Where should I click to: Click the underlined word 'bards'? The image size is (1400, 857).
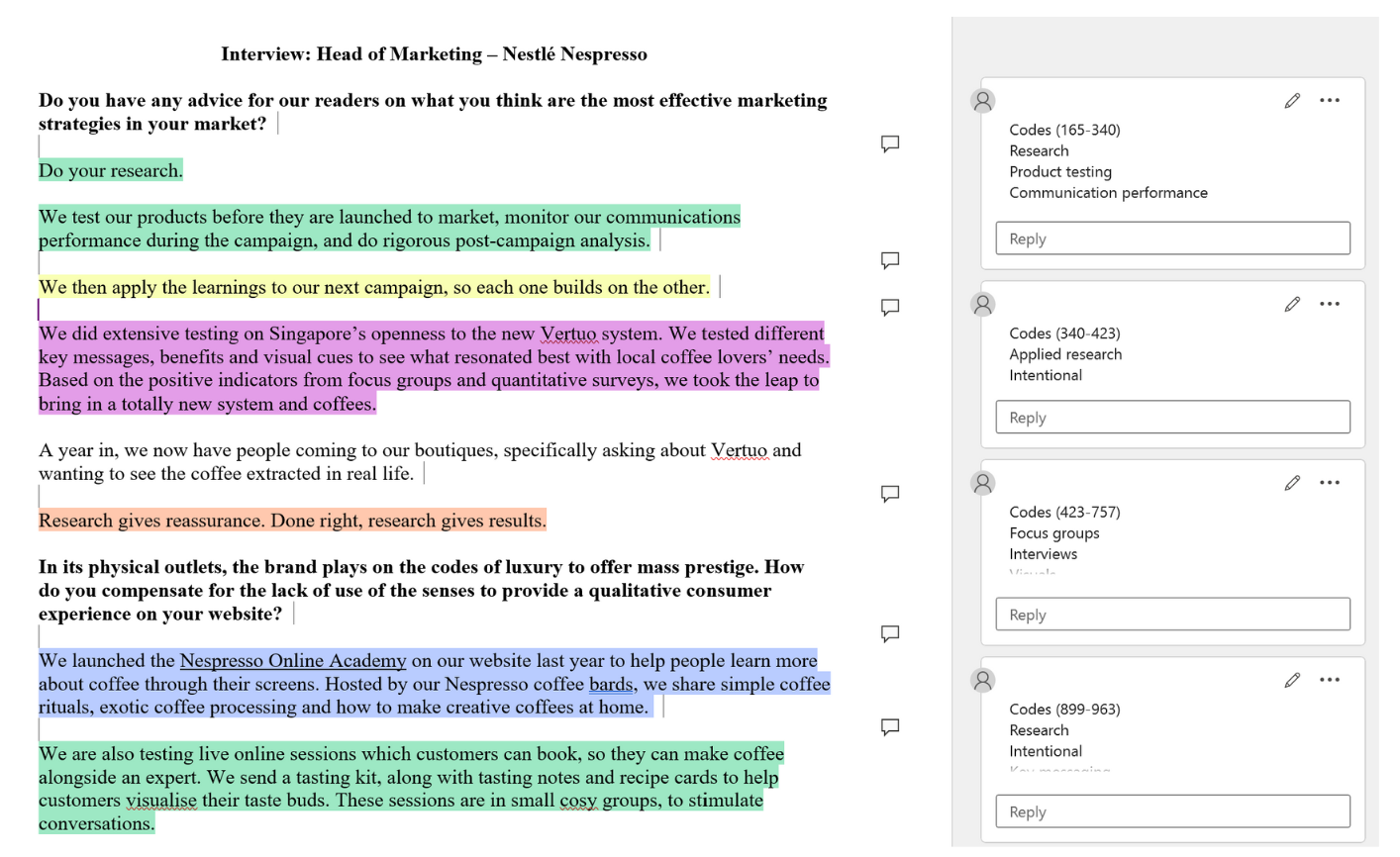click(x=611, y=685)
